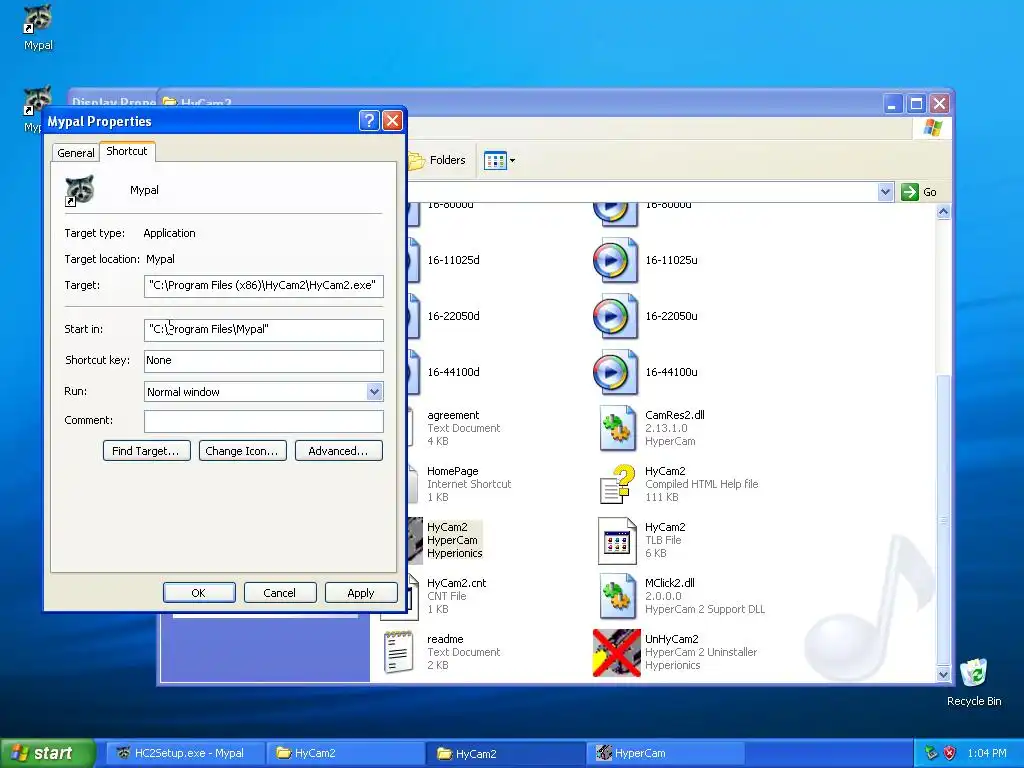Open the Run combo box dropdown
This screenshot has height=768, width=1024.
click(x=374, y=392)
